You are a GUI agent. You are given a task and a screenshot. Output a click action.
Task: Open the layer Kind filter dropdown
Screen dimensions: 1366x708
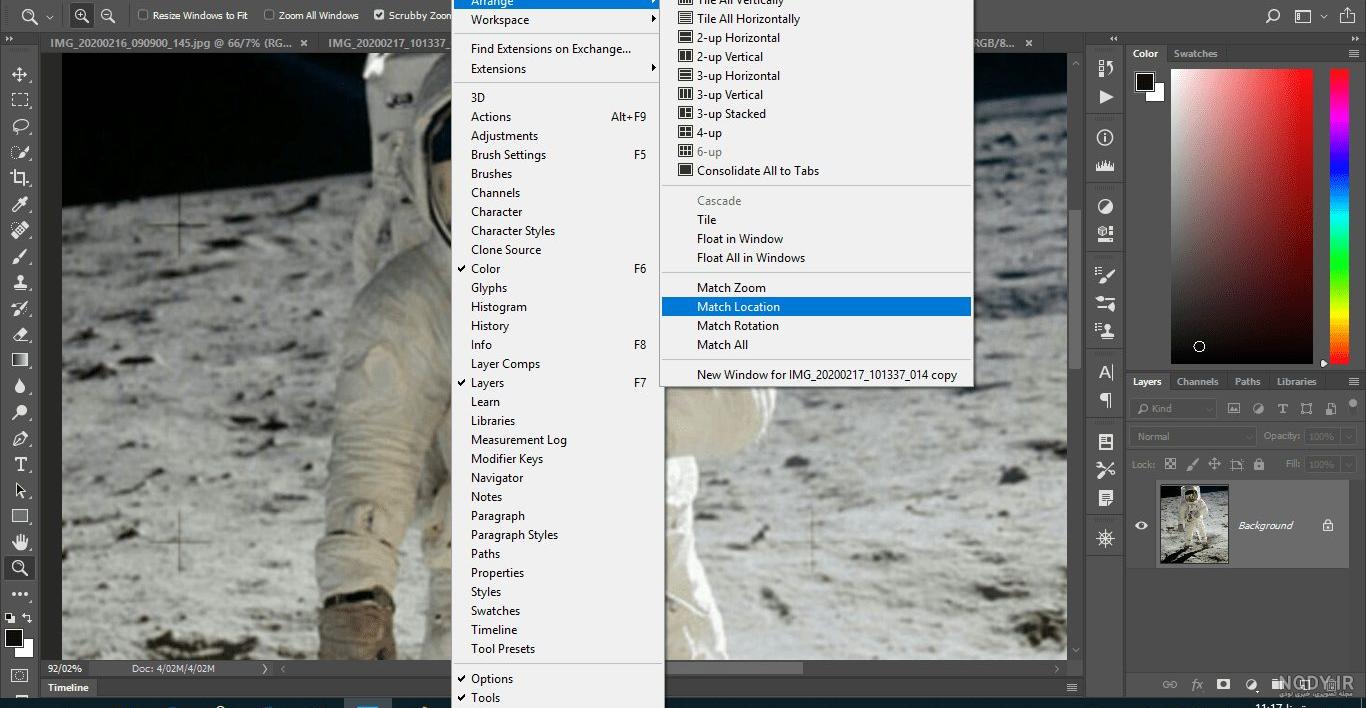point(1173,408)
